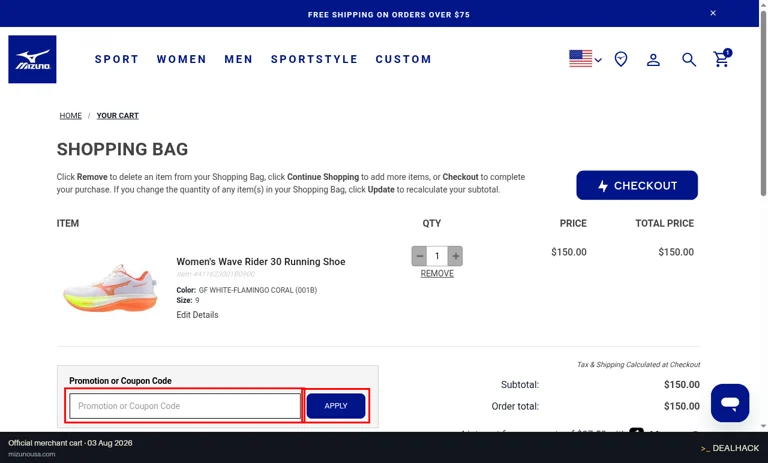The image size is (768, 463).
Task: Open the shopping cart icon
Action: (722, 58)
